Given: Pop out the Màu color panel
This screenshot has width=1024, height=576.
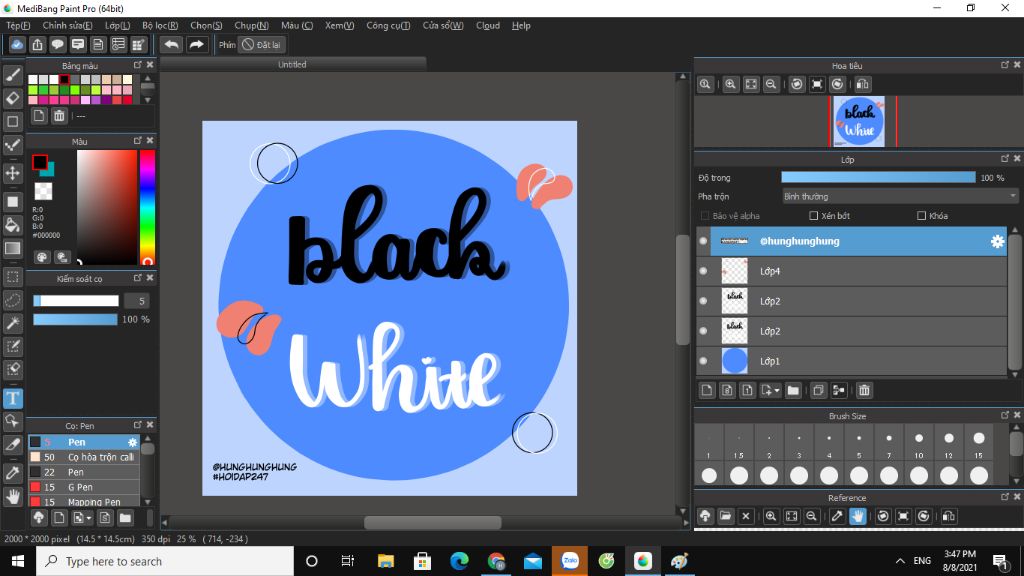Looking at the screenshot, I should [x=137, y=140].
